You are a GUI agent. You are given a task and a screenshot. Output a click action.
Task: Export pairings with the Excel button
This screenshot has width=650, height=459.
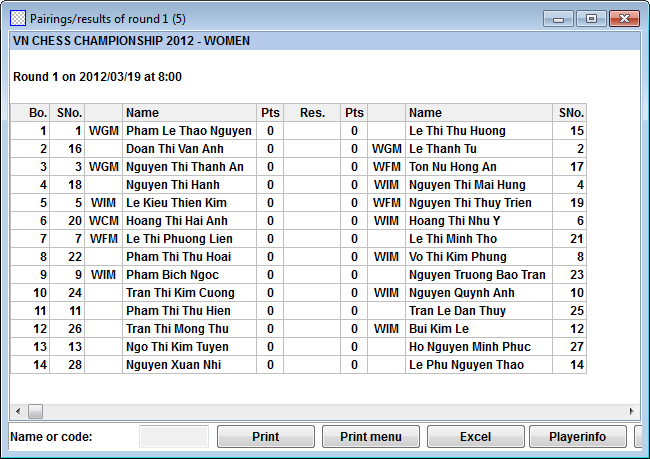475,437
